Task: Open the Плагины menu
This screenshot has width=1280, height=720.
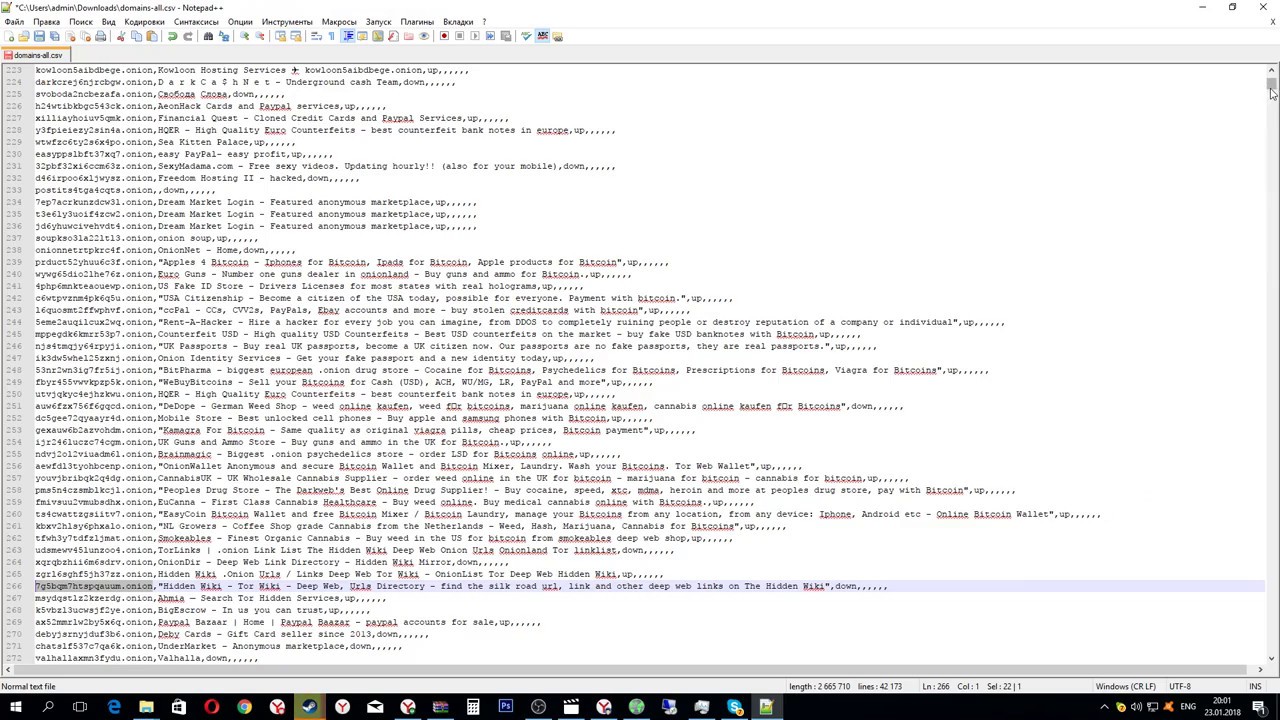Action: point(417,22)
